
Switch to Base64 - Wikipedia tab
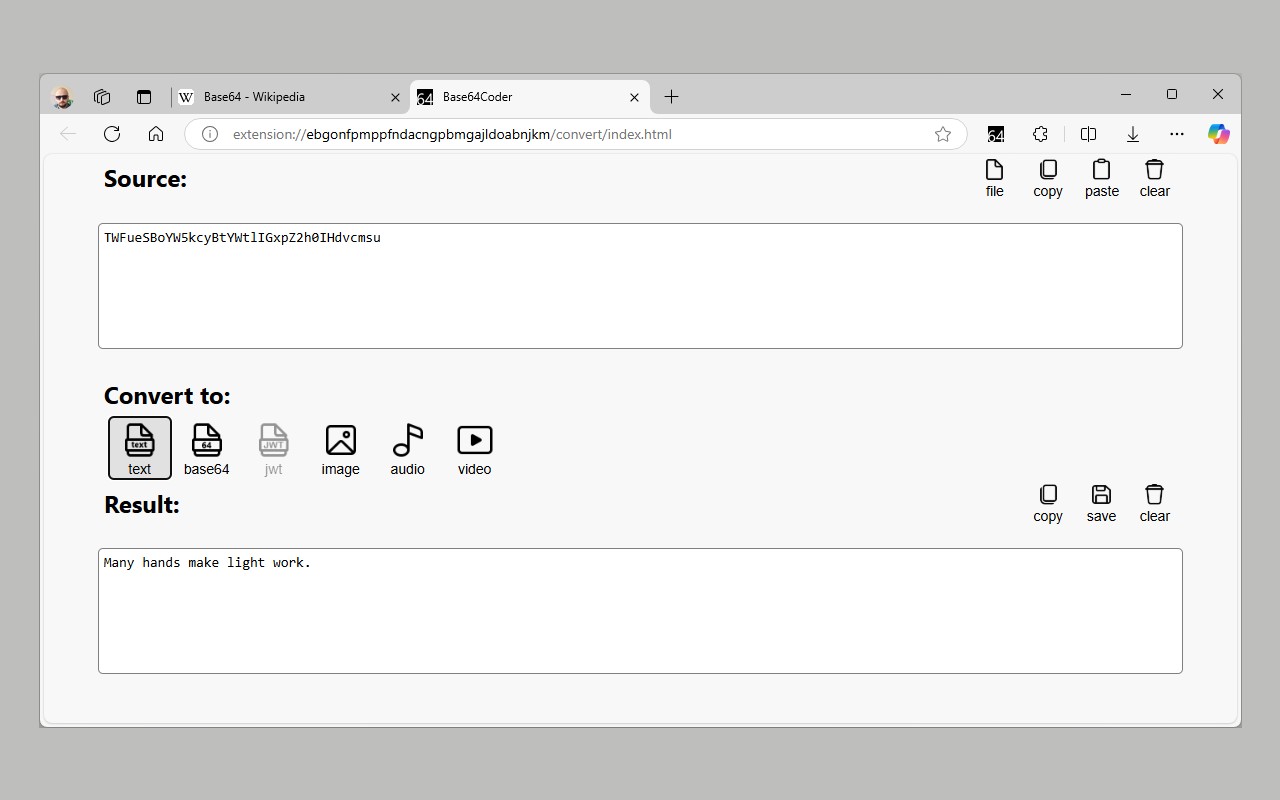[291, 97]
